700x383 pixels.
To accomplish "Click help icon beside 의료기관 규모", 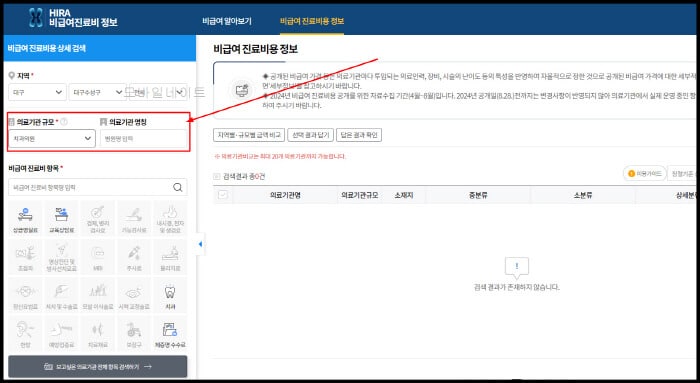I will 64,121.
